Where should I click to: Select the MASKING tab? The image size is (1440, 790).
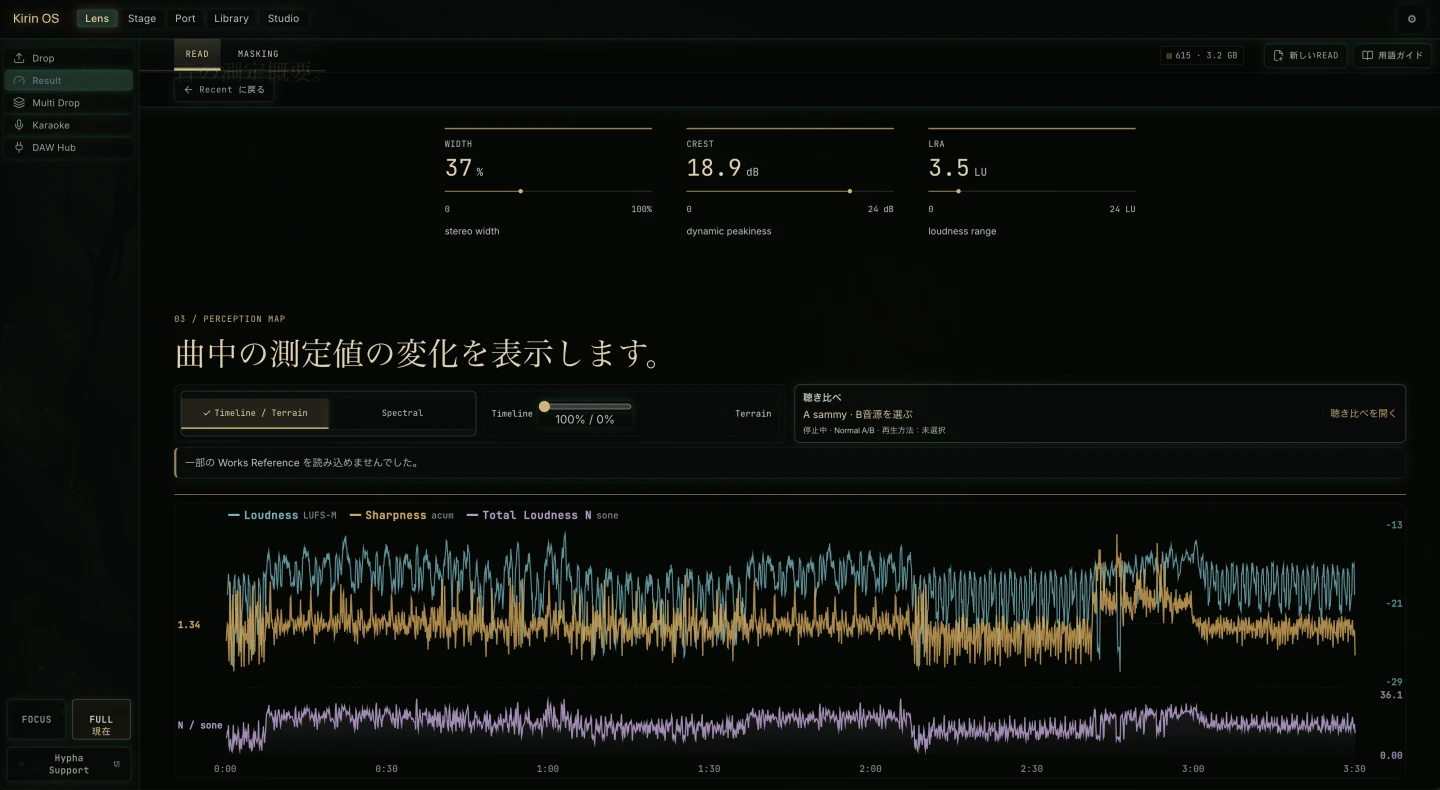pyautogui.click(x=258, y=54)
